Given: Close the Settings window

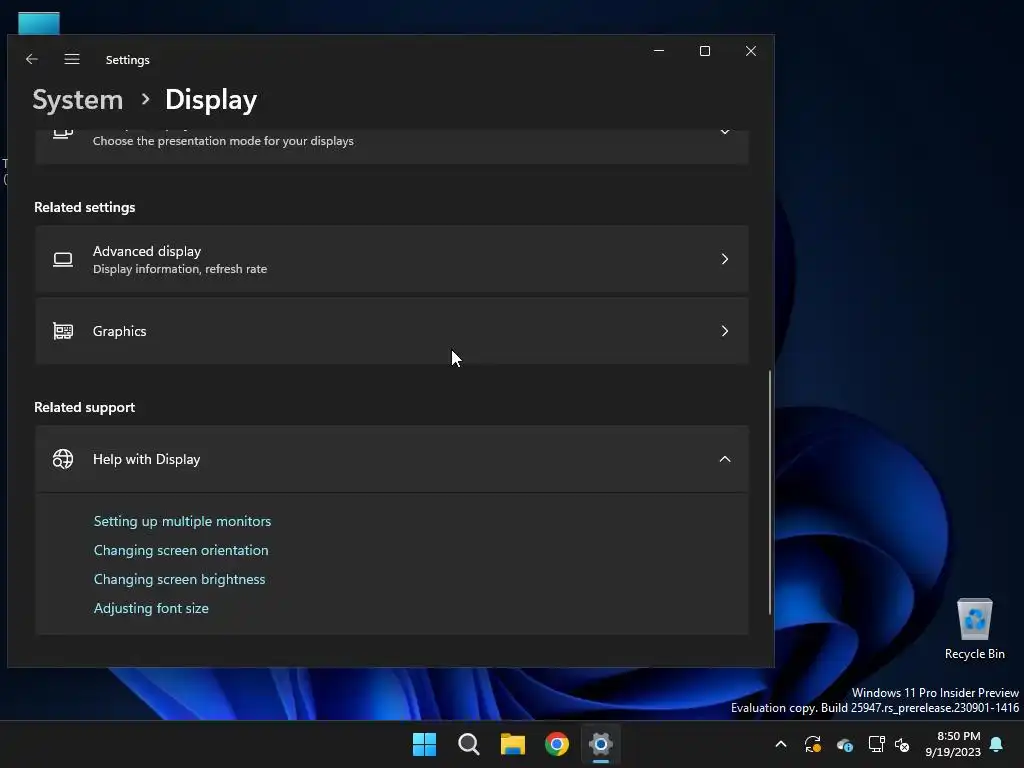Looking at the screenshot, I should [751, 51].
